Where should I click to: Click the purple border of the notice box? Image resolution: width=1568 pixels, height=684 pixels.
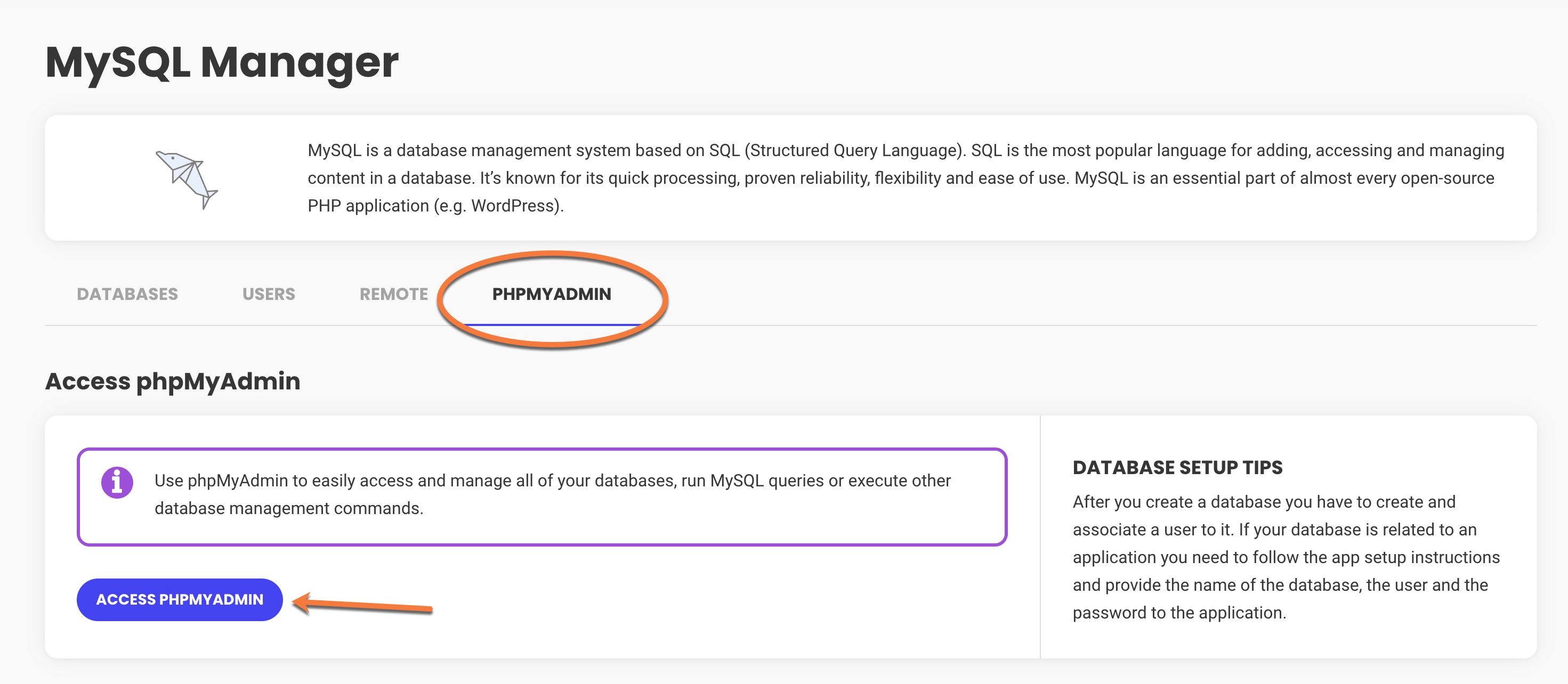coord(541,450)
